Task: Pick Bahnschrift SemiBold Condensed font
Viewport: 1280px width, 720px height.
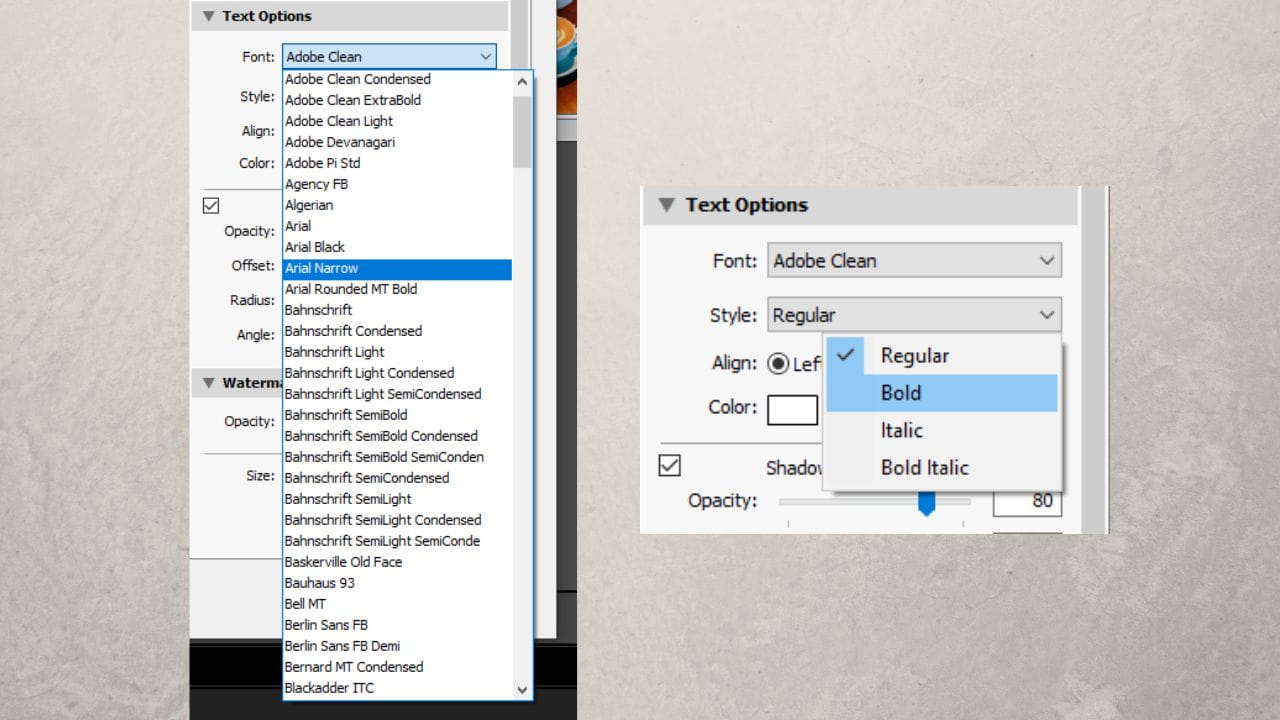Action: coord(397,436)
